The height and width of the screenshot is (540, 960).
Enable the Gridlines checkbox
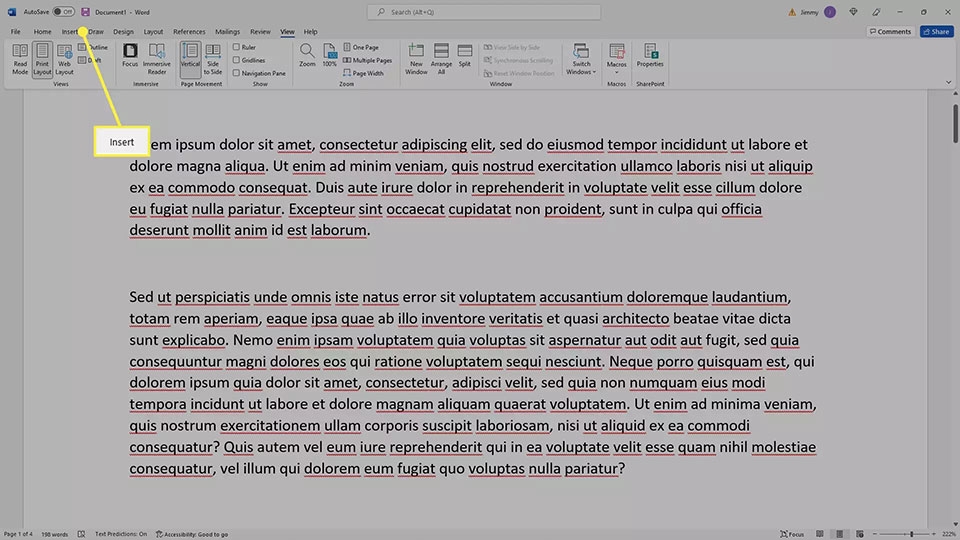[236, 60]
